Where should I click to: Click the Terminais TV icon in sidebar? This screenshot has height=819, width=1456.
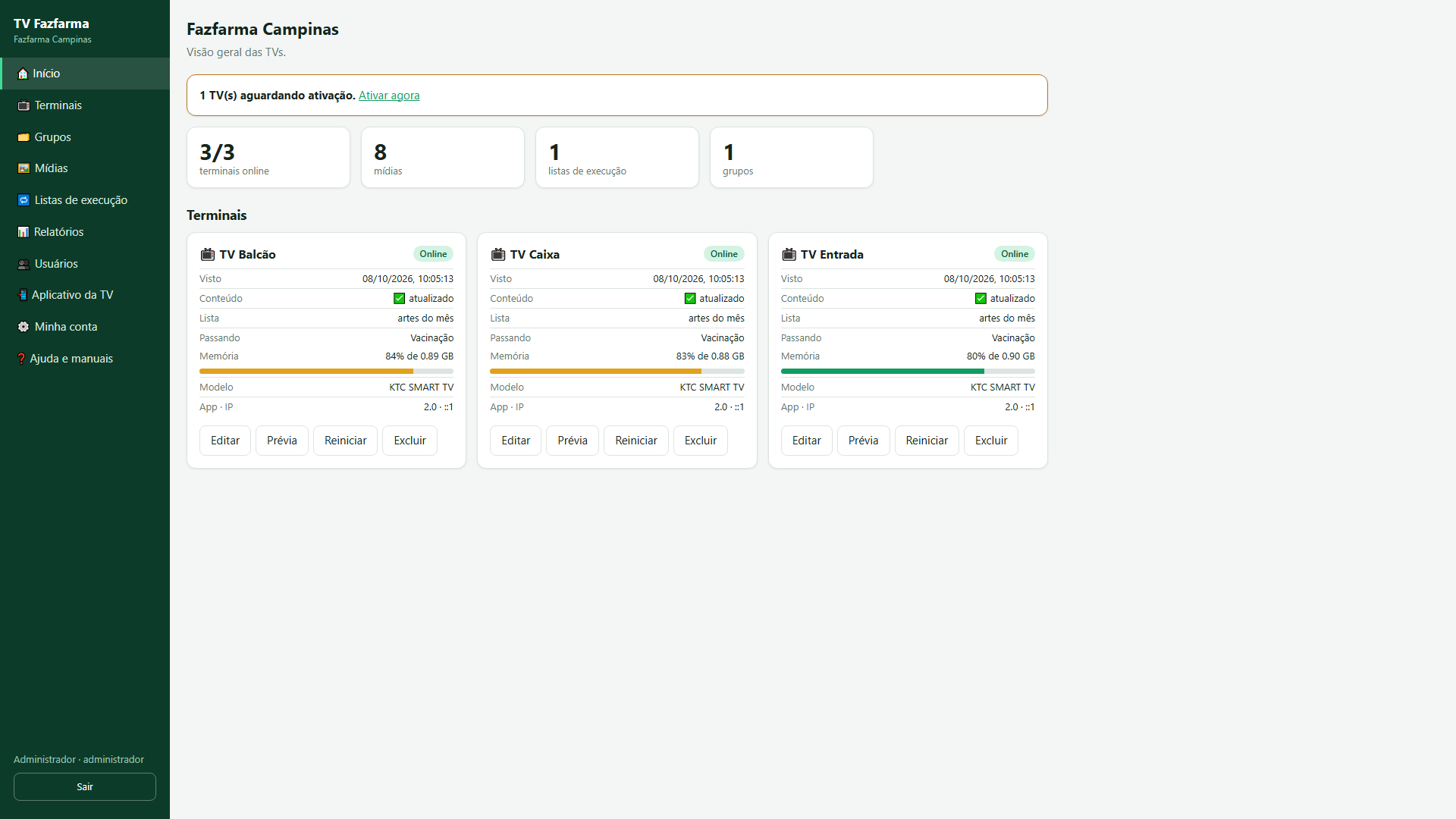(x=24, y=105)
